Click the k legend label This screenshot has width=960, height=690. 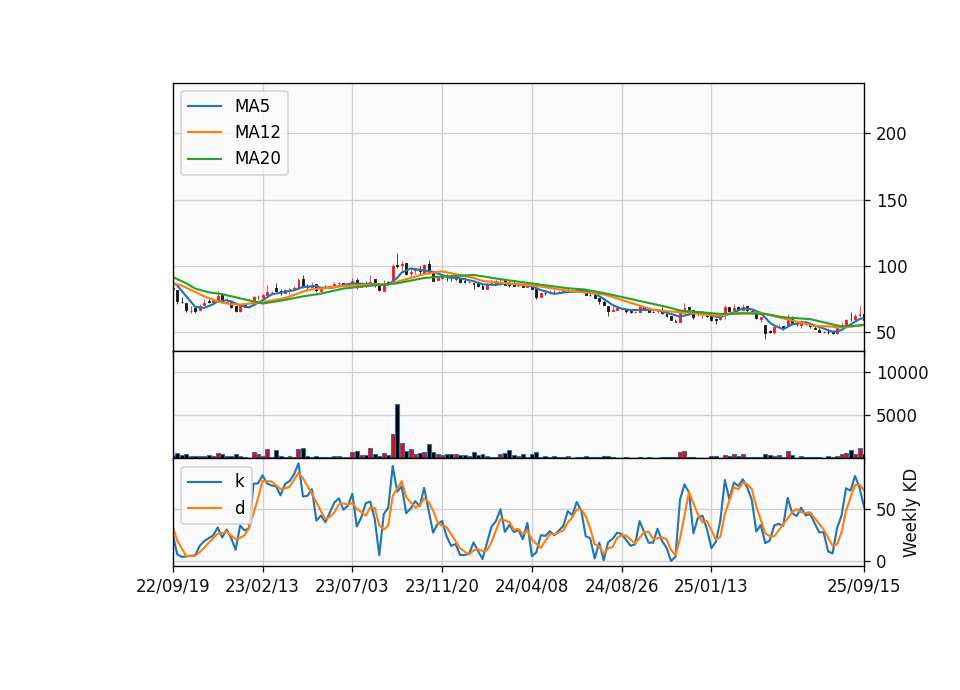pyautogui.click(x=239, y=481)
